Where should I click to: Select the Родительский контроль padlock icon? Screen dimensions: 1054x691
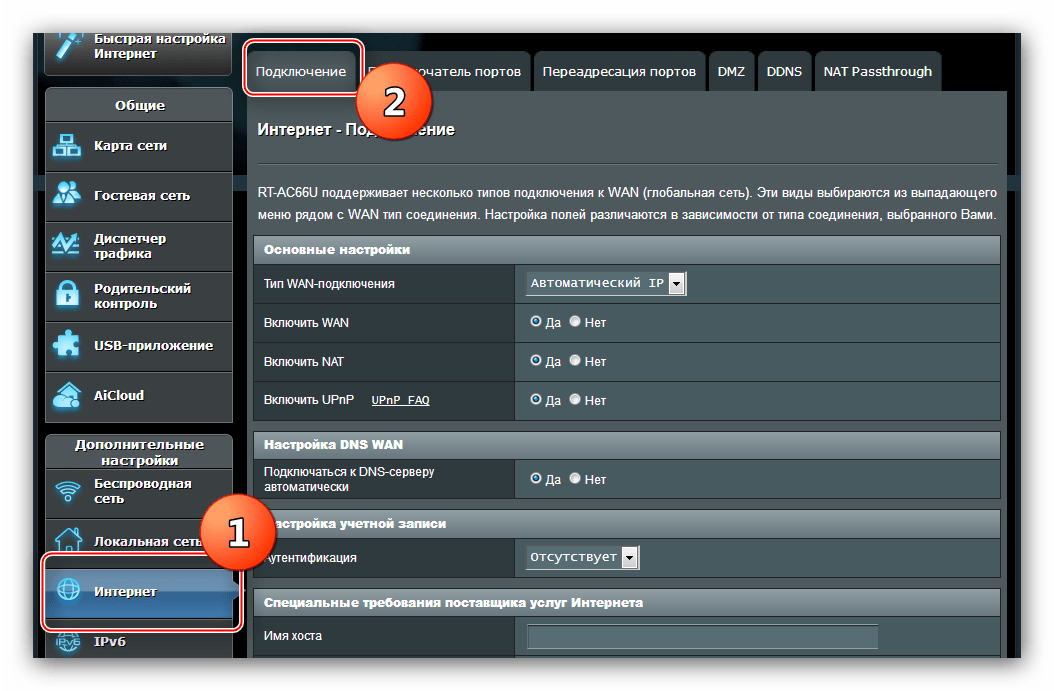tap(67, 294)
